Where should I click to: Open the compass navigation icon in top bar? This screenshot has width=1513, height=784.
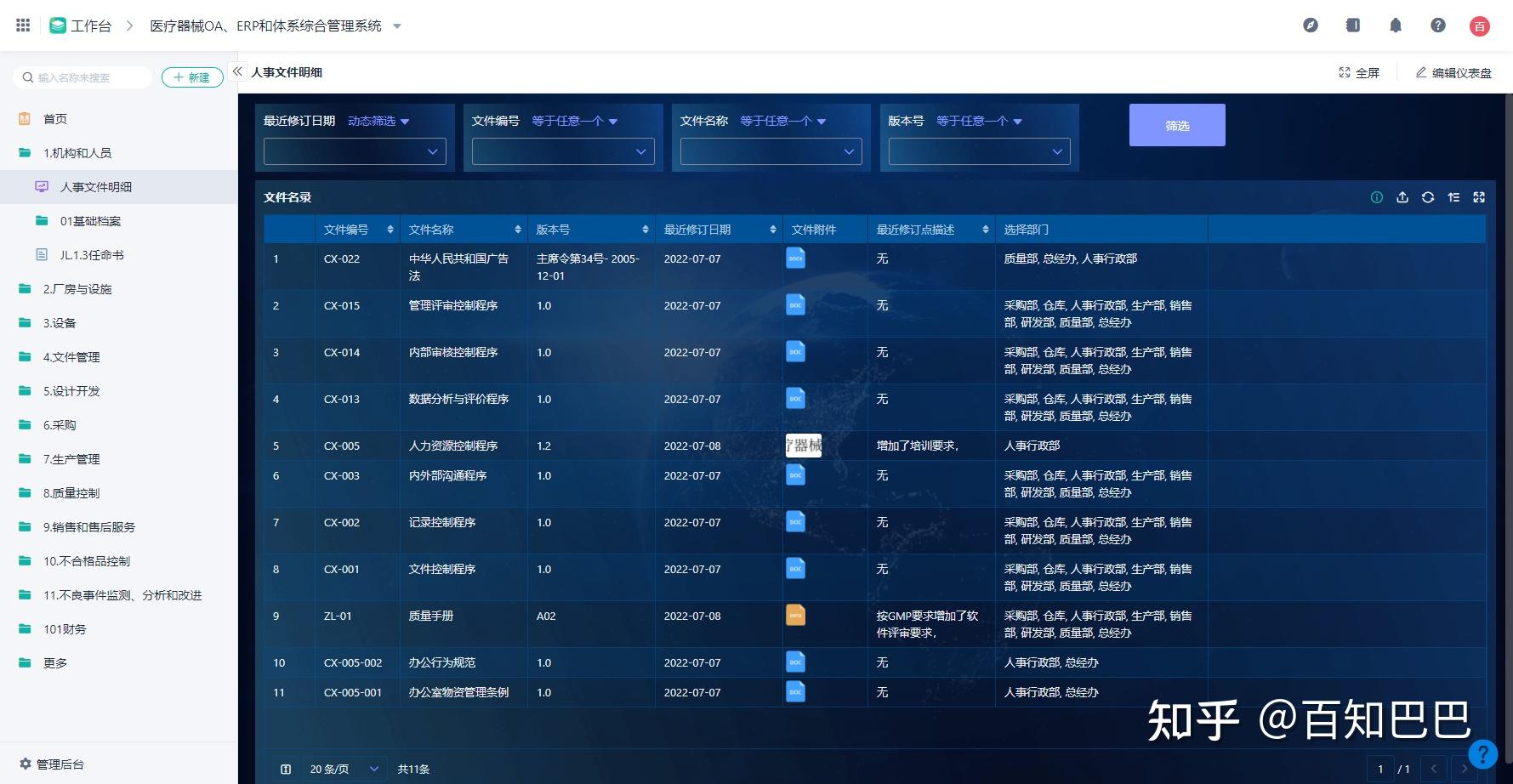pyautogui.click(x=1310, y=26)
